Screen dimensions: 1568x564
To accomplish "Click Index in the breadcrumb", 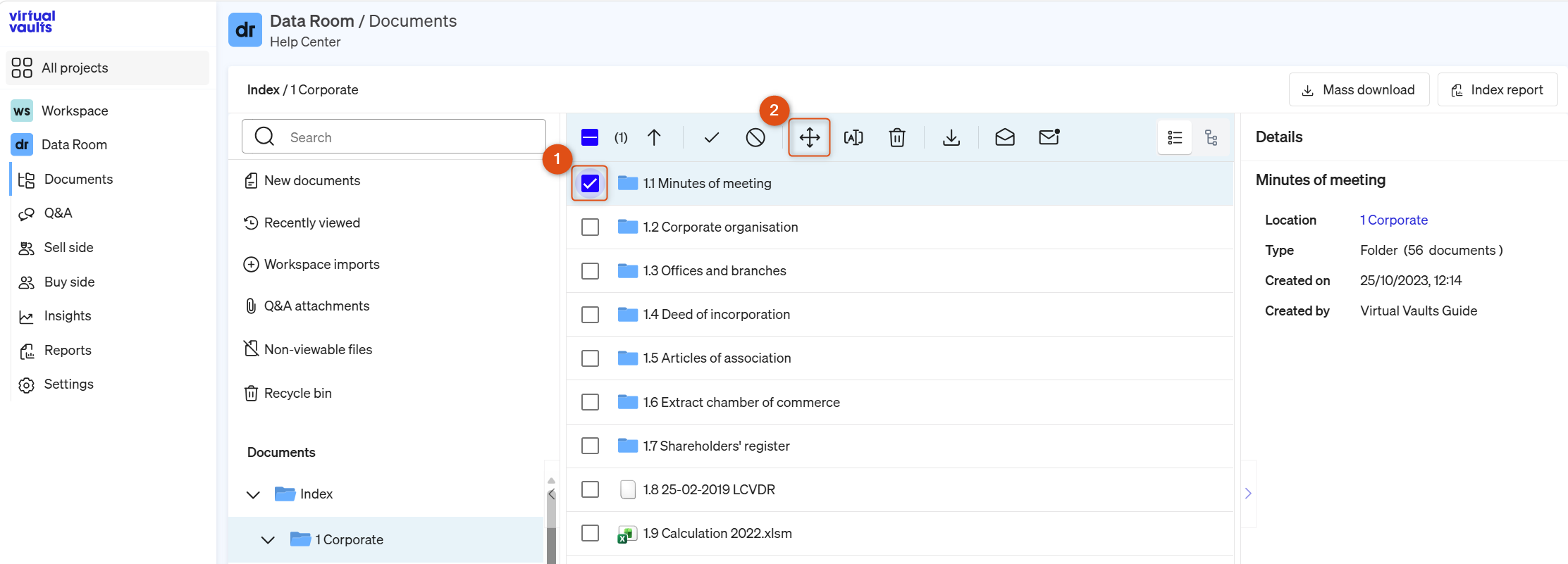I will tap(263, 89).
